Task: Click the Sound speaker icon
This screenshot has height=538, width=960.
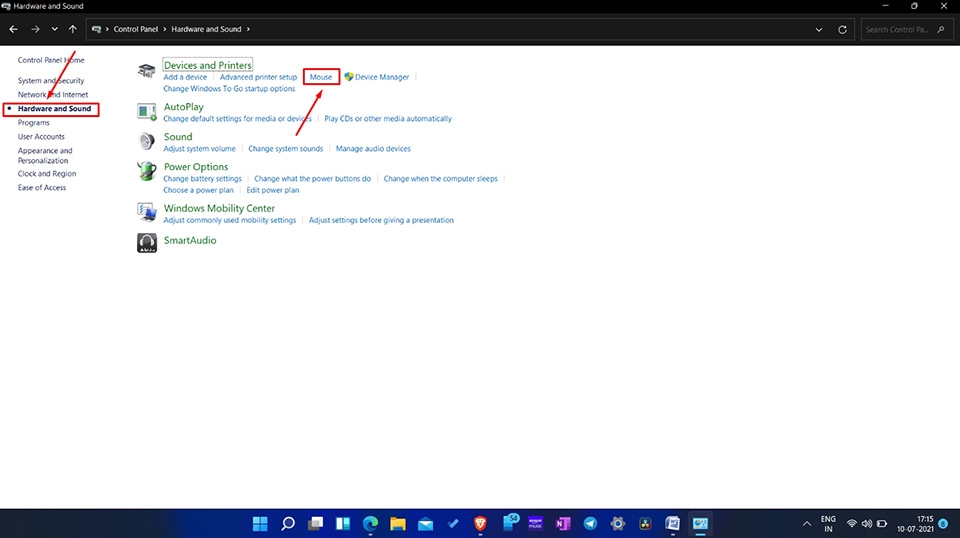Action: [x=147, y=141]
